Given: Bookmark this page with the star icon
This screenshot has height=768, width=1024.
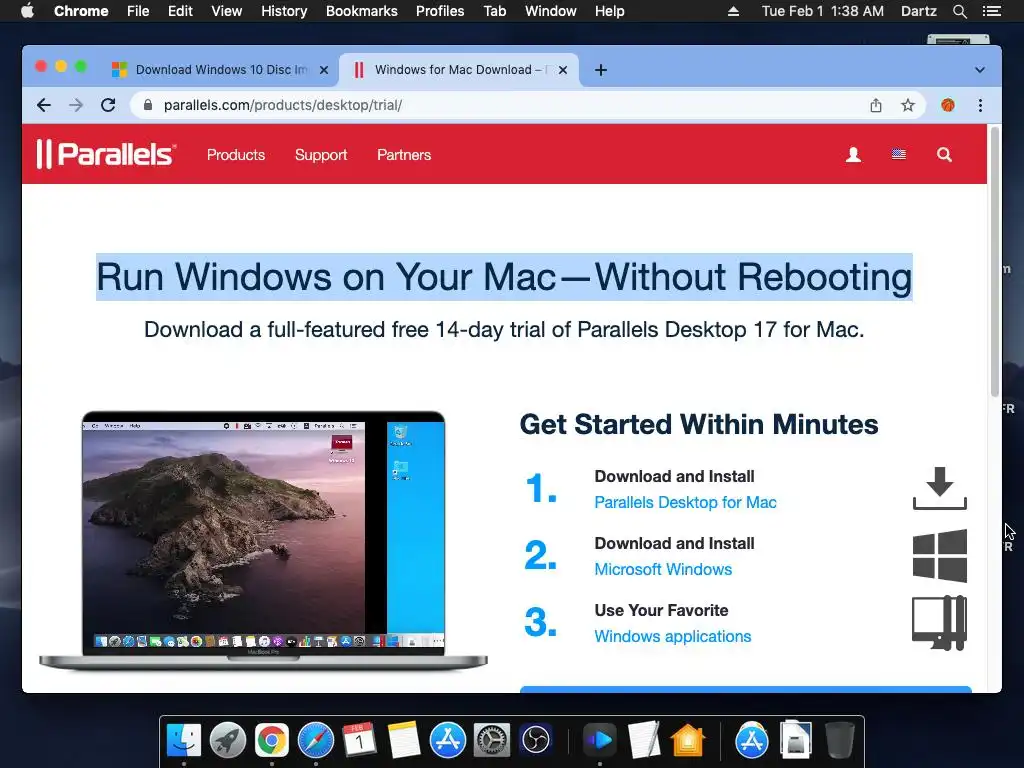Looking at the screenshot, I should point(908,105).
